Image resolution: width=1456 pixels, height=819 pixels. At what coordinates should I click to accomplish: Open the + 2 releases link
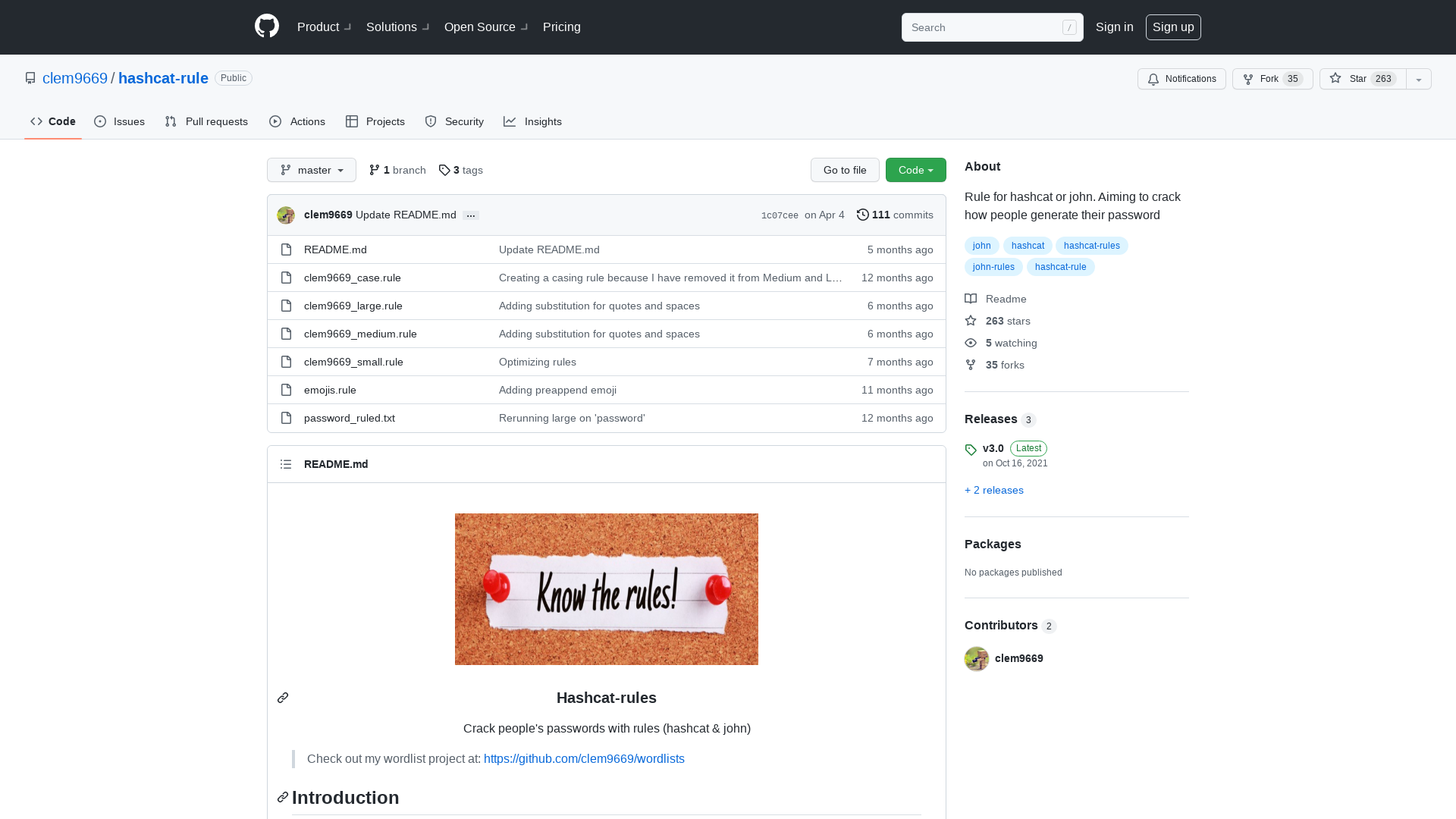(994, 490)
